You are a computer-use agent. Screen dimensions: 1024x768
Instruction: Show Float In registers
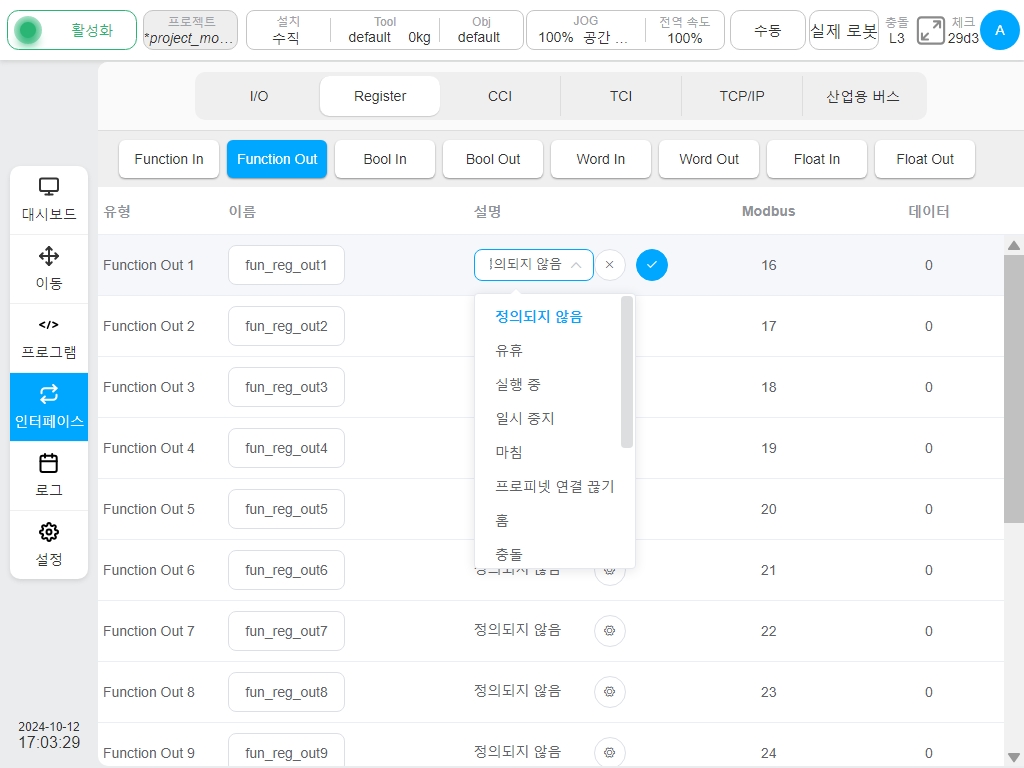tap(817, 159)
